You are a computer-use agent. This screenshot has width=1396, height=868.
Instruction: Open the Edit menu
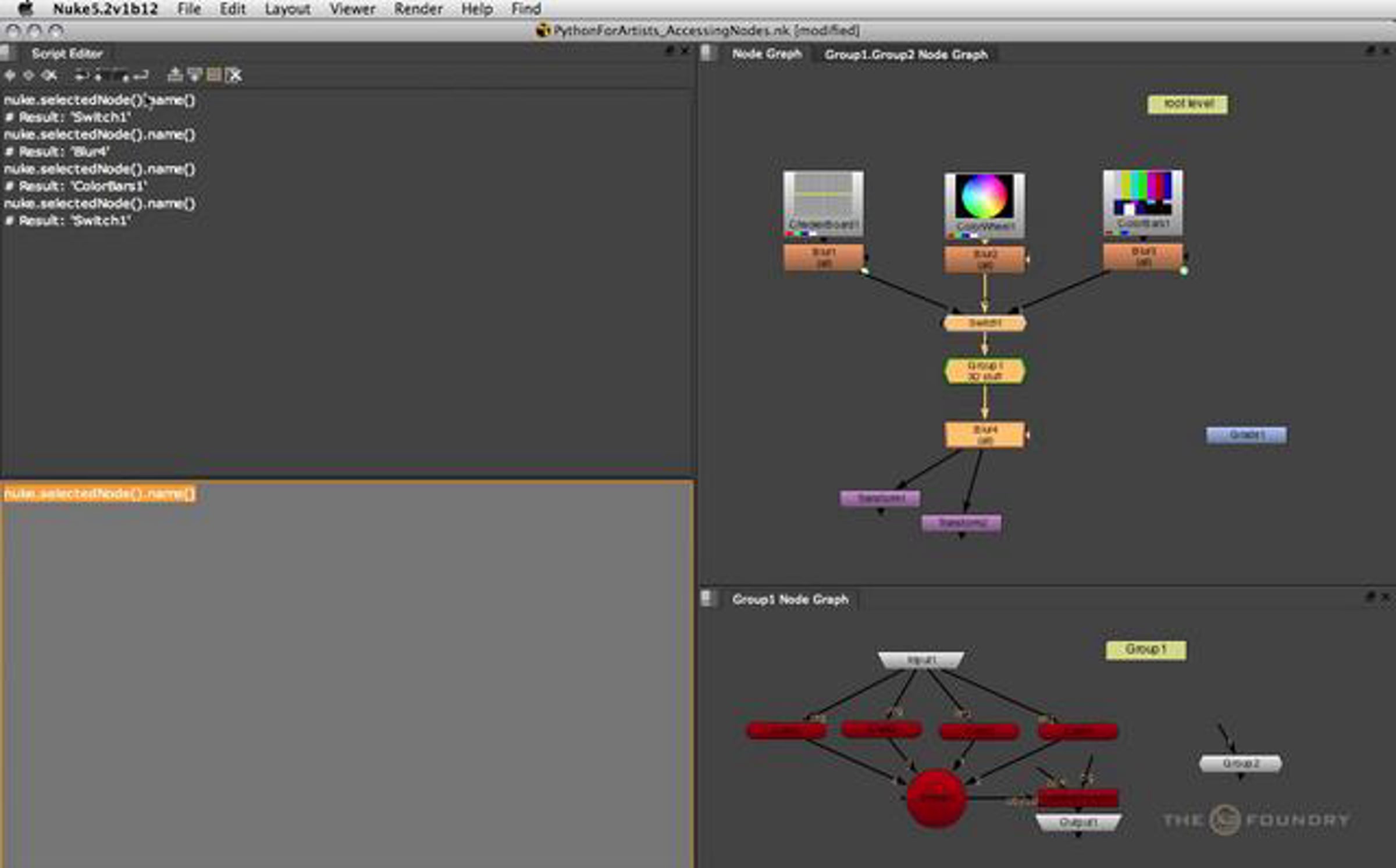click(233, 9)
